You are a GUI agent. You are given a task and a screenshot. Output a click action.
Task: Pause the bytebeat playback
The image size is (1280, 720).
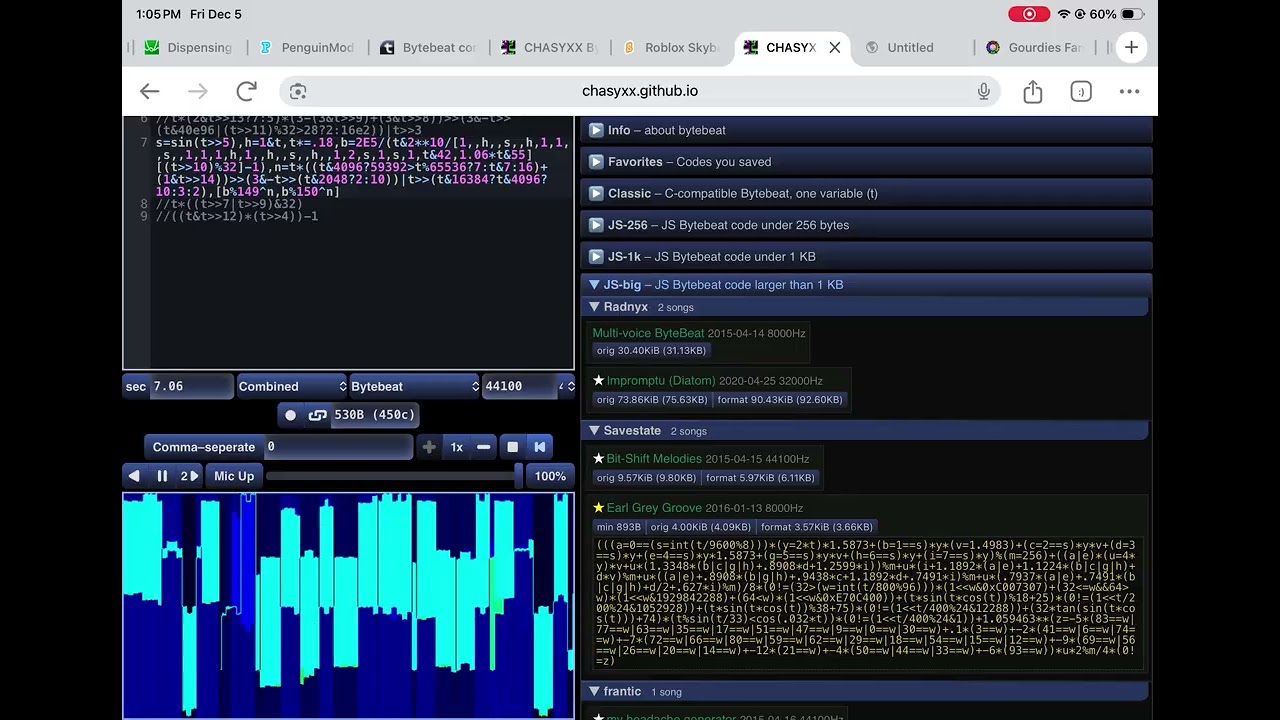(162, 476)
